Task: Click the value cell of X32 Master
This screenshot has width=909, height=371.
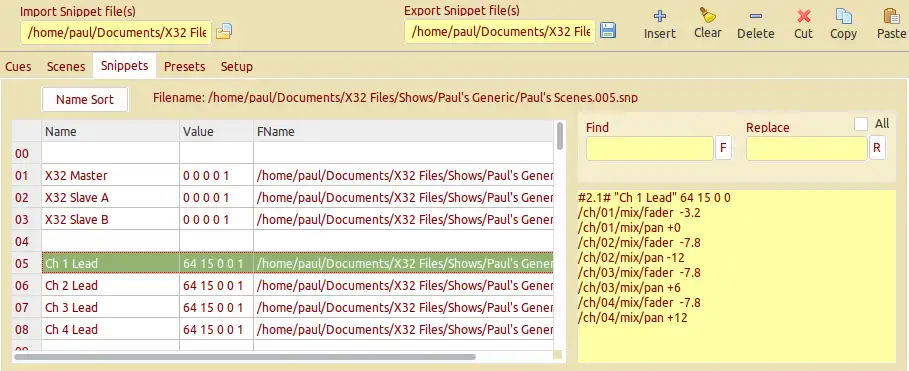Action: point(216,176)
